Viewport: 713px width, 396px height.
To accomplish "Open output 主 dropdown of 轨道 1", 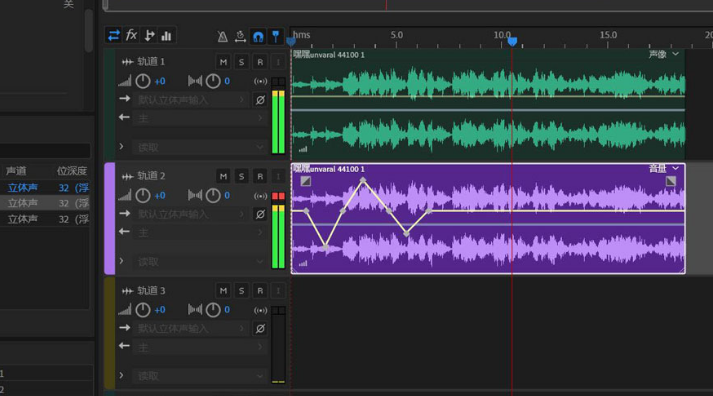I will coord(200,118).
